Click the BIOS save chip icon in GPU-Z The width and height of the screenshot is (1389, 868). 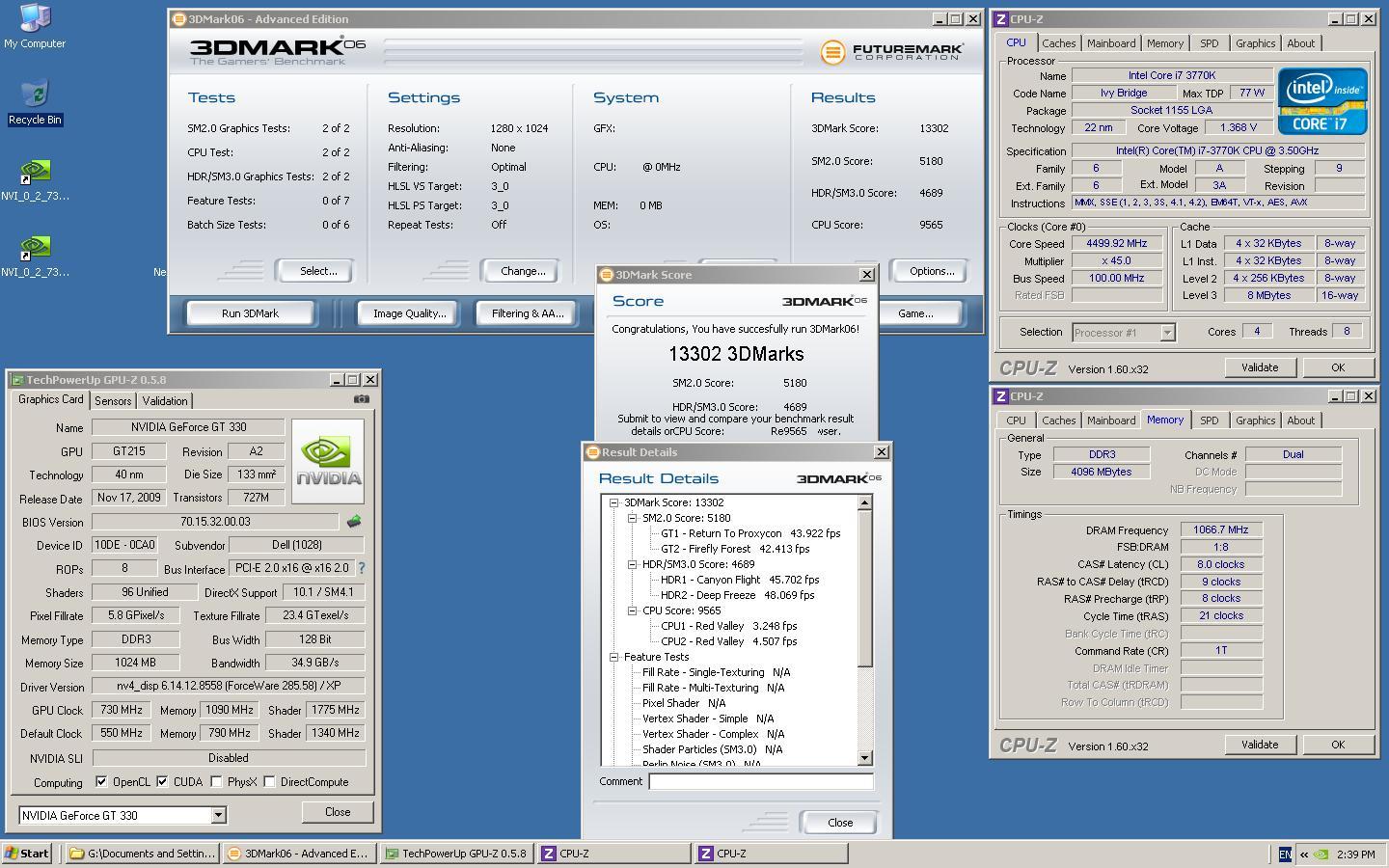click(354, 521)
